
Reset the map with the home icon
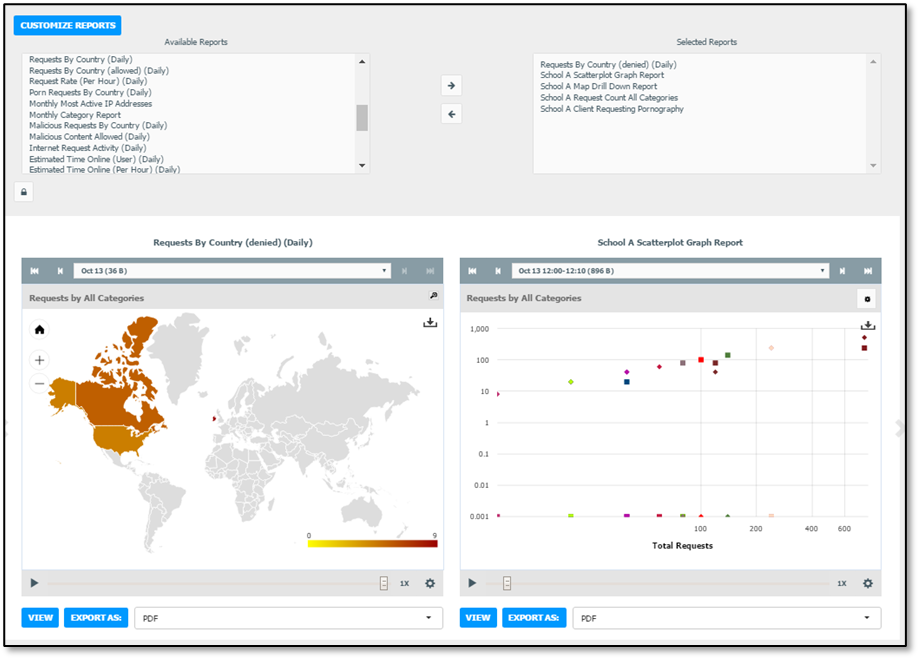pos(39,330)
